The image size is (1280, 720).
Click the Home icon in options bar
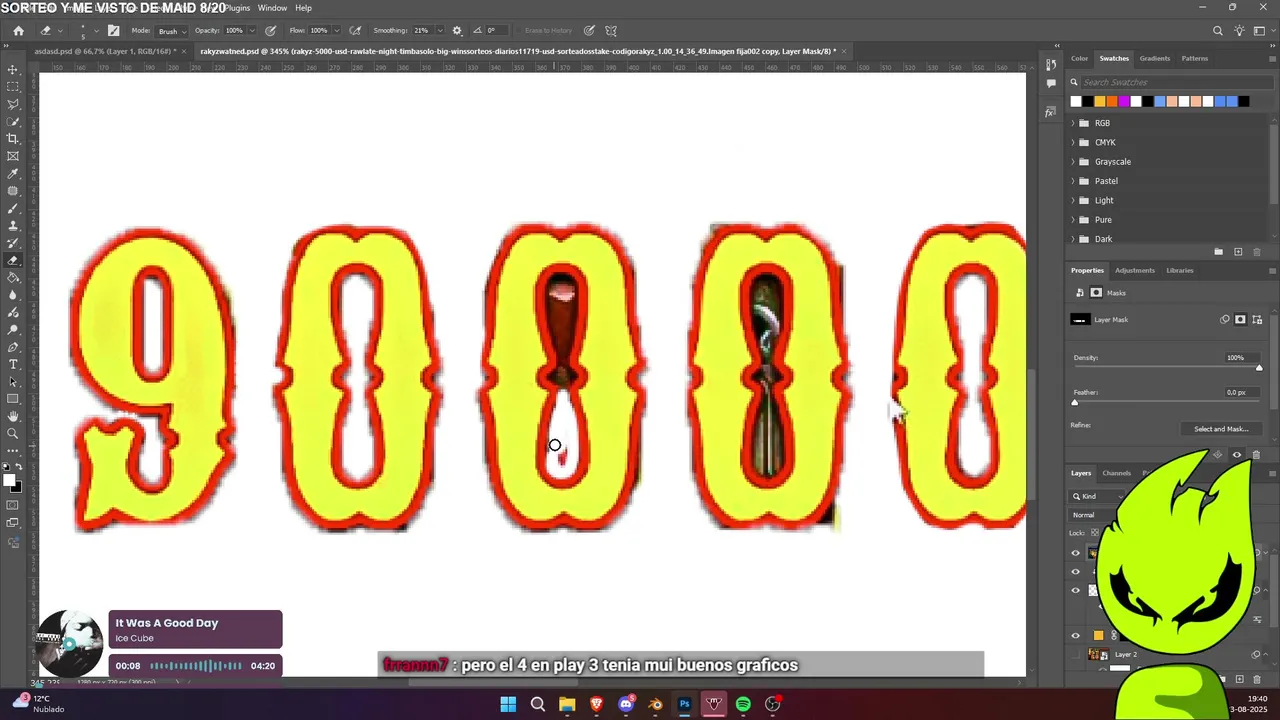coord(18,31)
